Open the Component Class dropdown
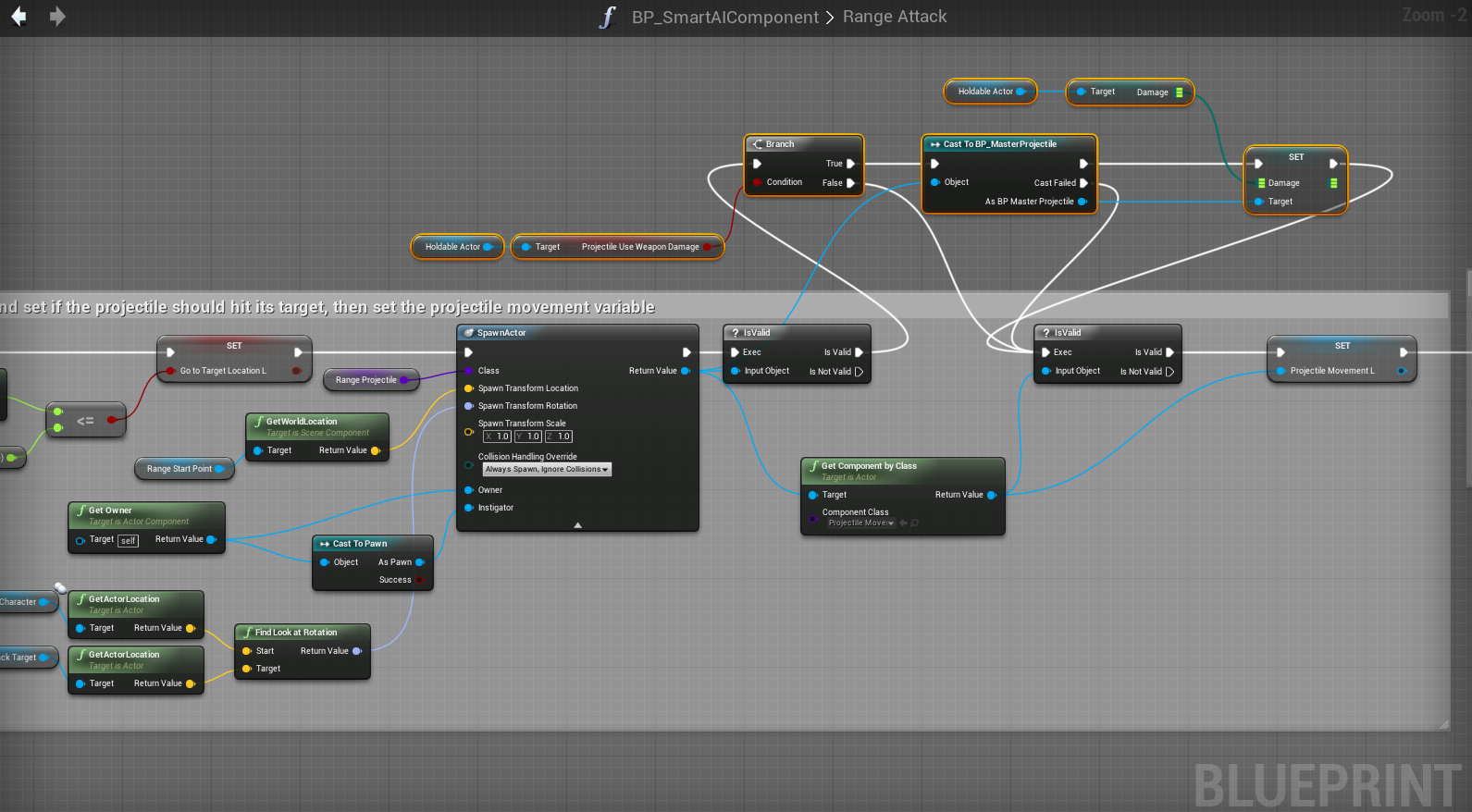Image resolution: width=1472 pixels, height=812 pixels. coord(860,523)
